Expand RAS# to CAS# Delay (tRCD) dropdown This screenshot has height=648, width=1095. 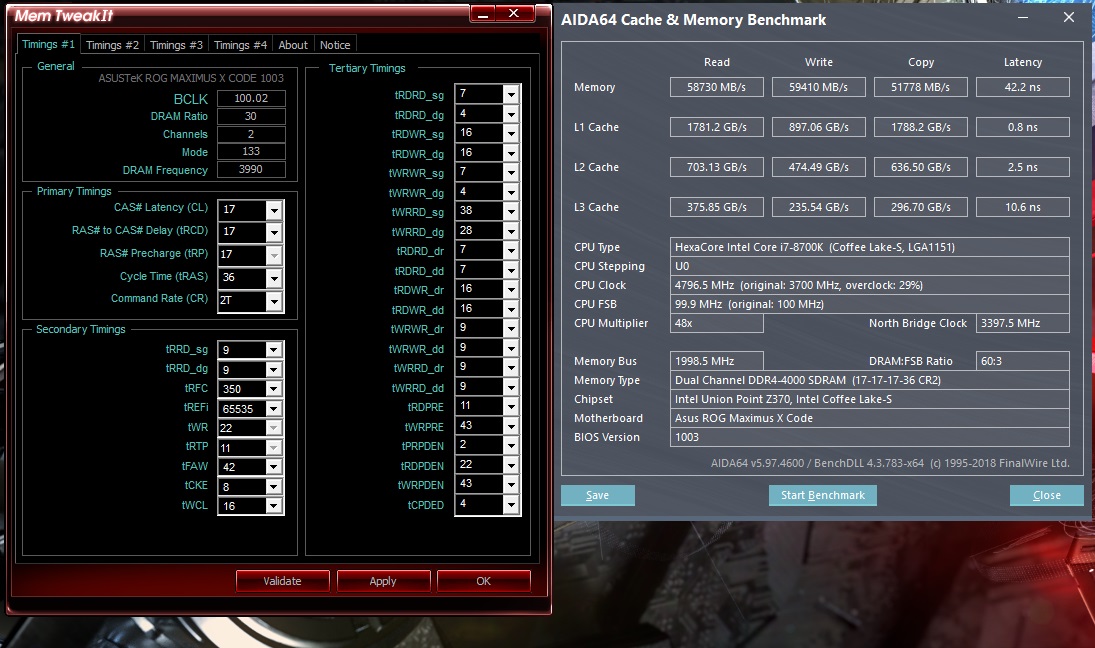pos(274,232)
